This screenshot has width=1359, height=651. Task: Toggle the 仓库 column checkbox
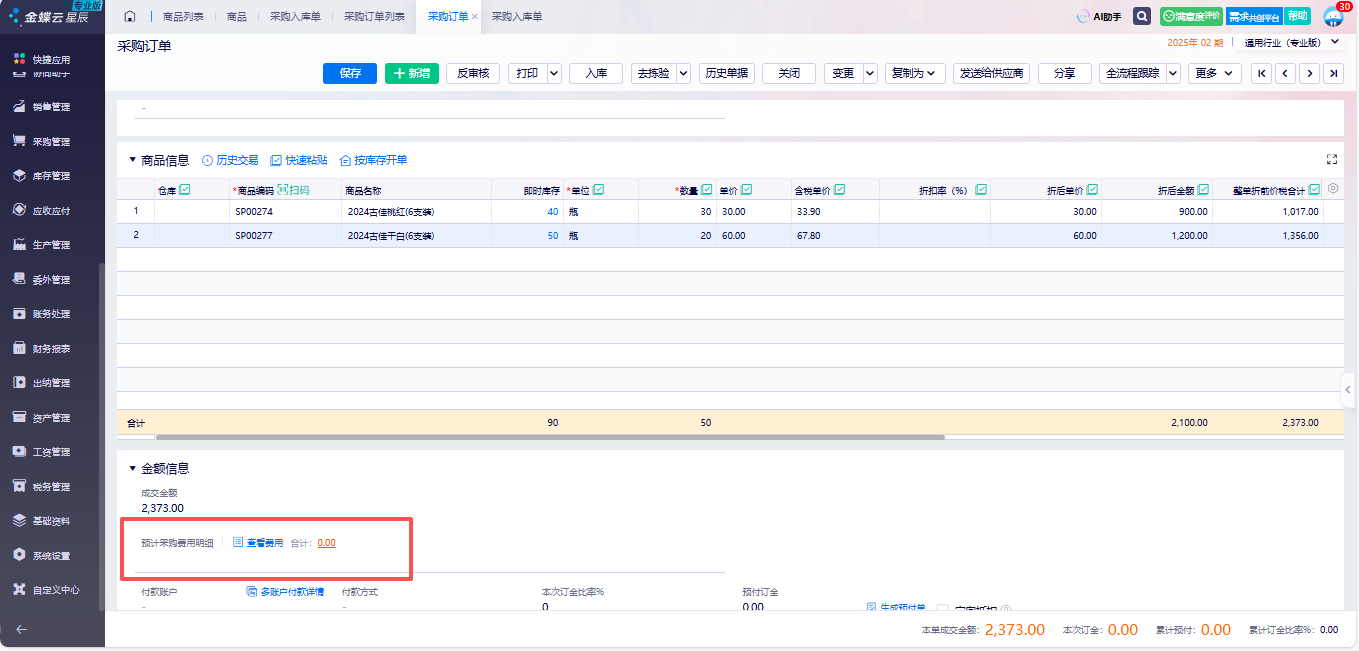184,190
